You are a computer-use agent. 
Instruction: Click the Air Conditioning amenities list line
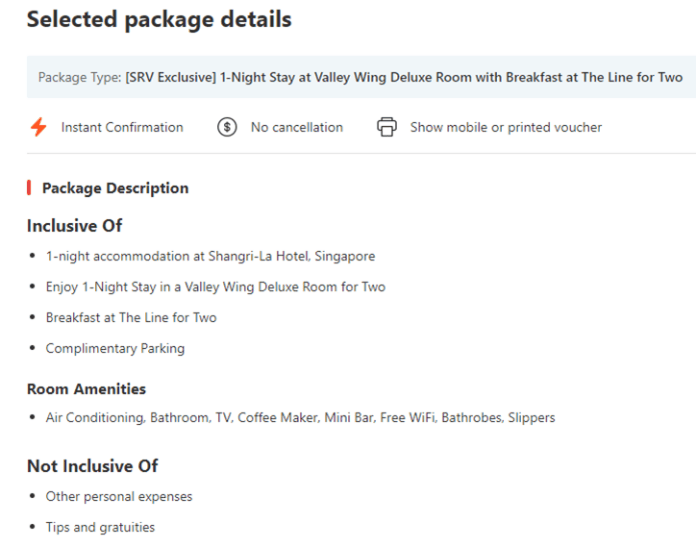300,417
